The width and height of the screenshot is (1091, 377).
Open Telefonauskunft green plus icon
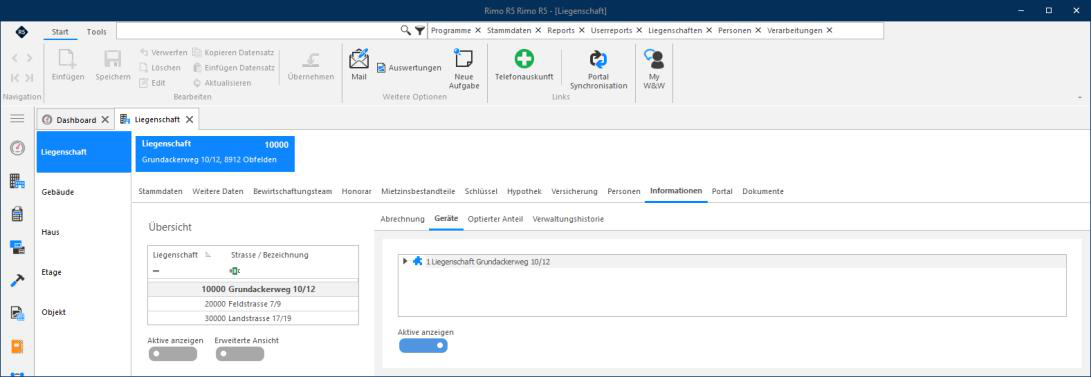[524, 58]
